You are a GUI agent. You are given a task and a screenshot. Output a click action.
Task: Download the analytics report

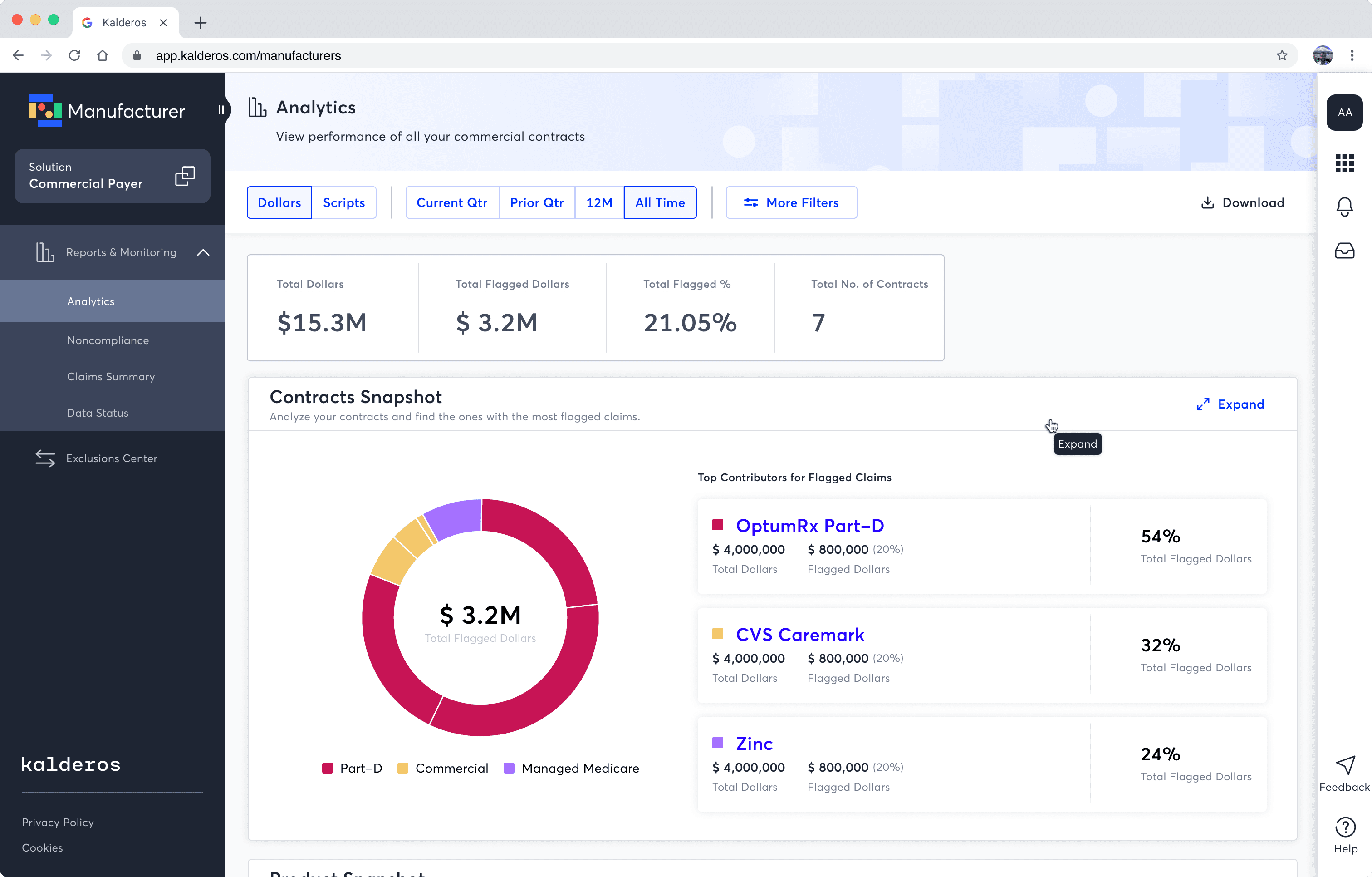(x=1242, y=202)
